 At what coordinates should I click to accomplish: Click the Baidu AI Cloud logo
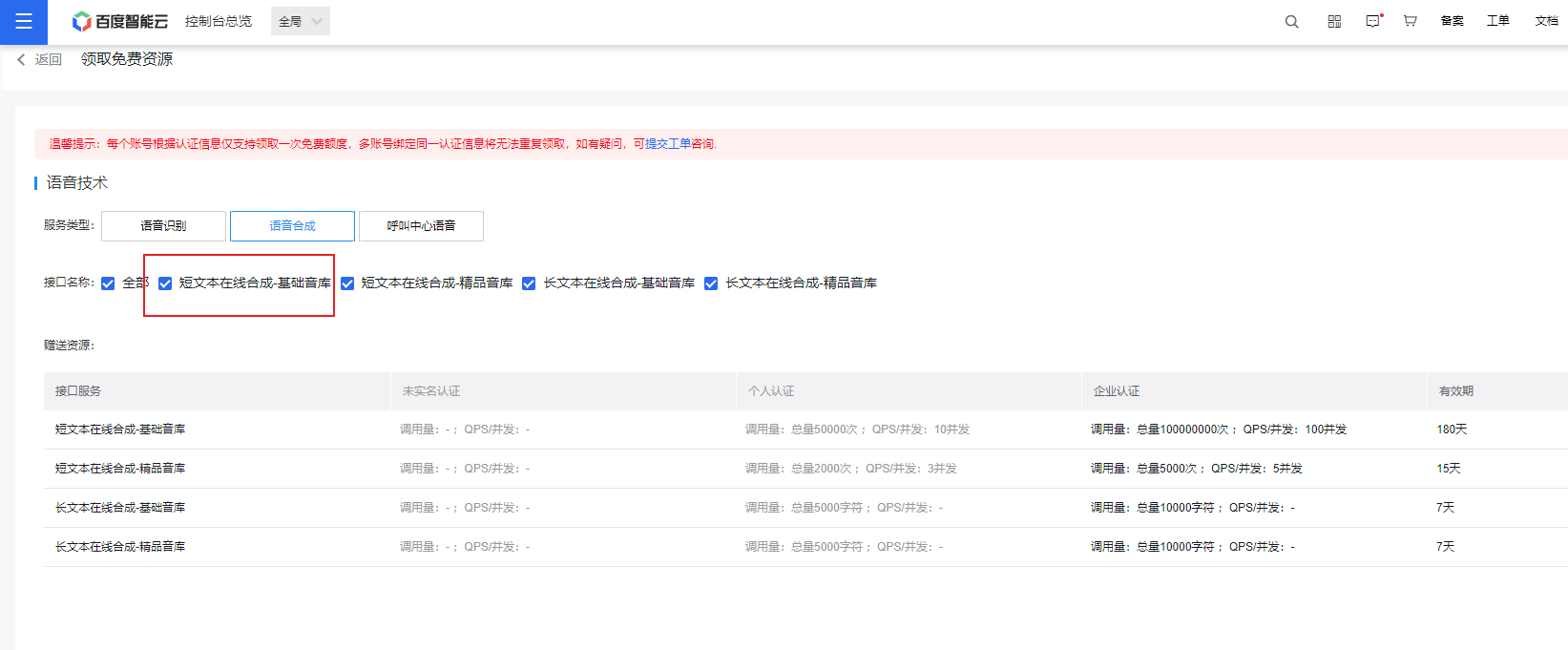pos(120,21)
